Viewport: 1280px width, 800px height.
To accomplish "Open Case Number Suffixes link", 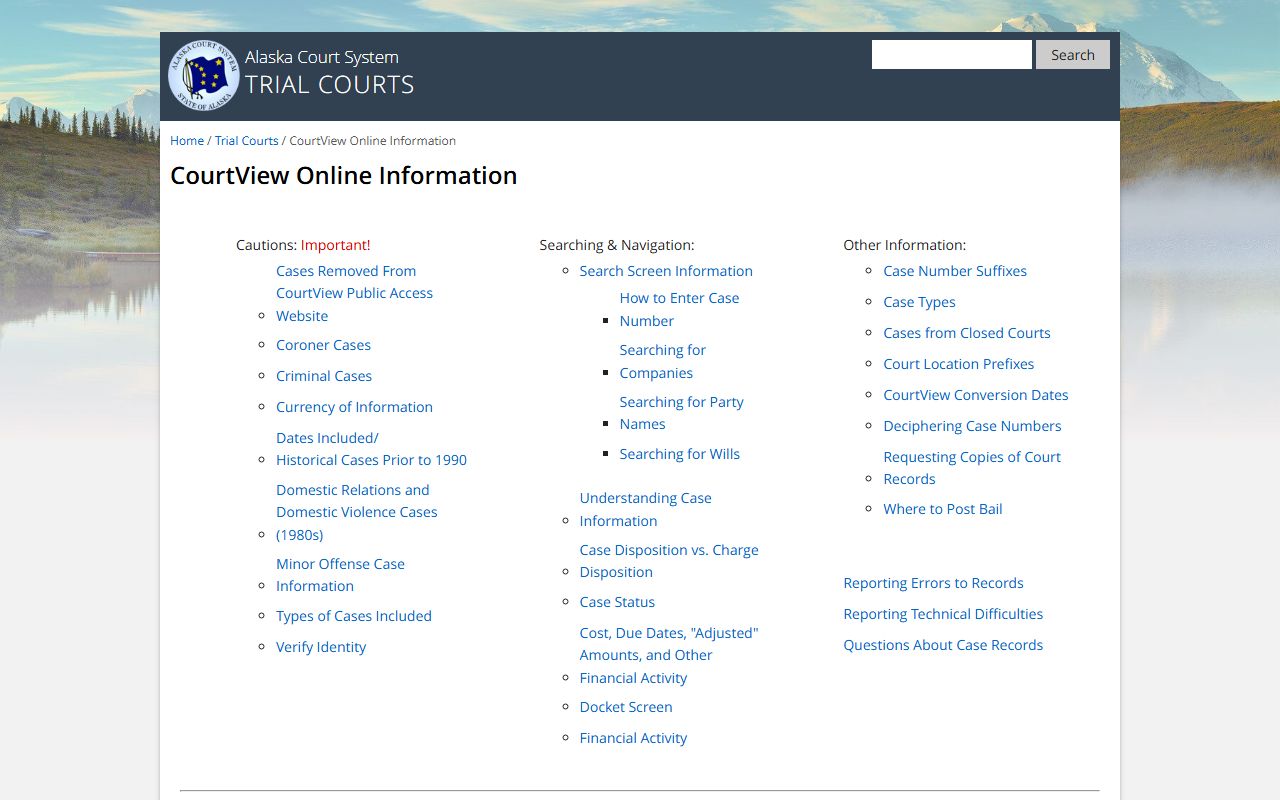I will click(x=955, y=271).
